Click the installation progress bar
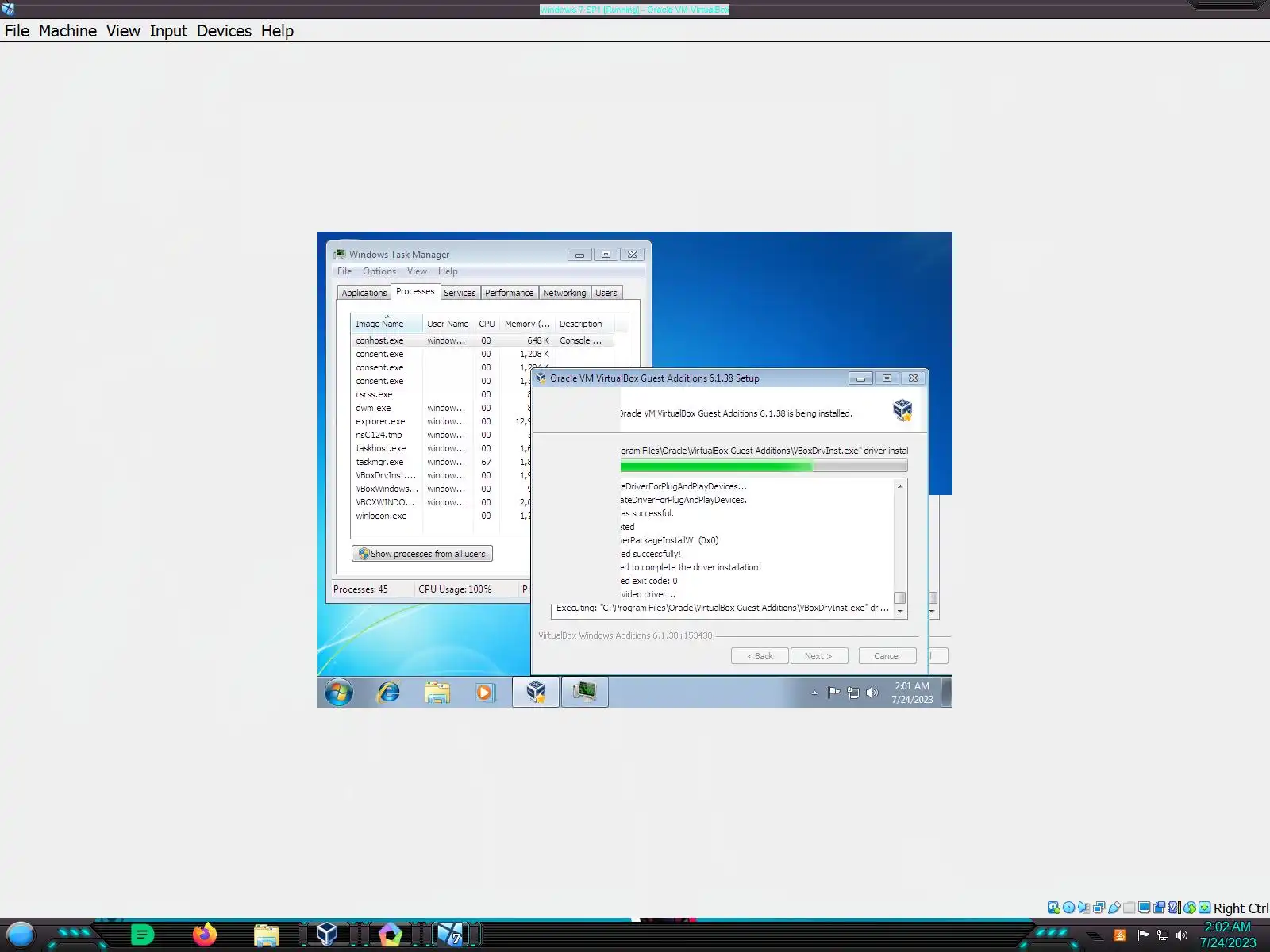Screen dimensions: 1270x952 [764, 466]
